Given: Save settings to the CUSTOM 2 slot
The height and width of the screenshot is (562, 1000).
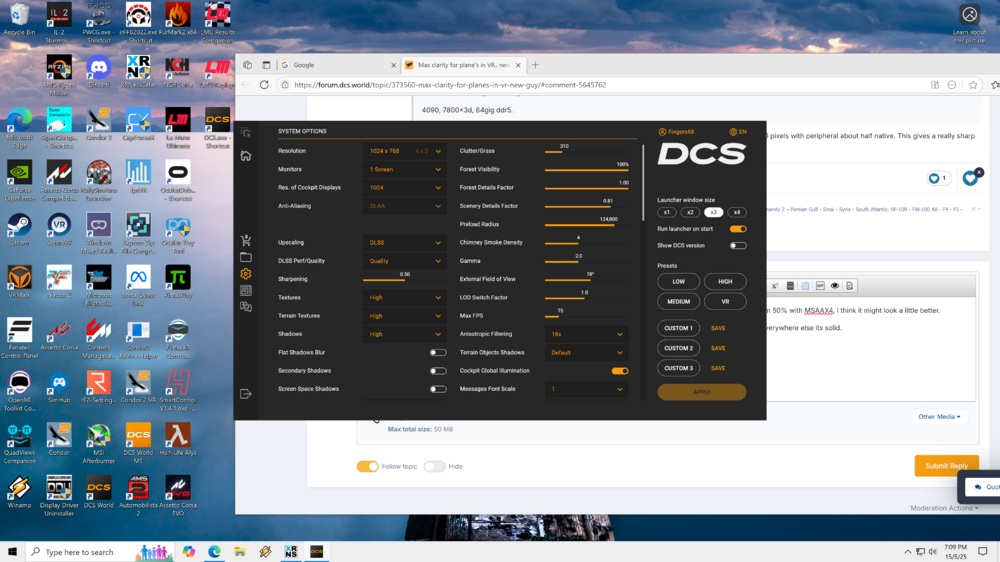Looking at the screenshot, I should tap(718, 348).
